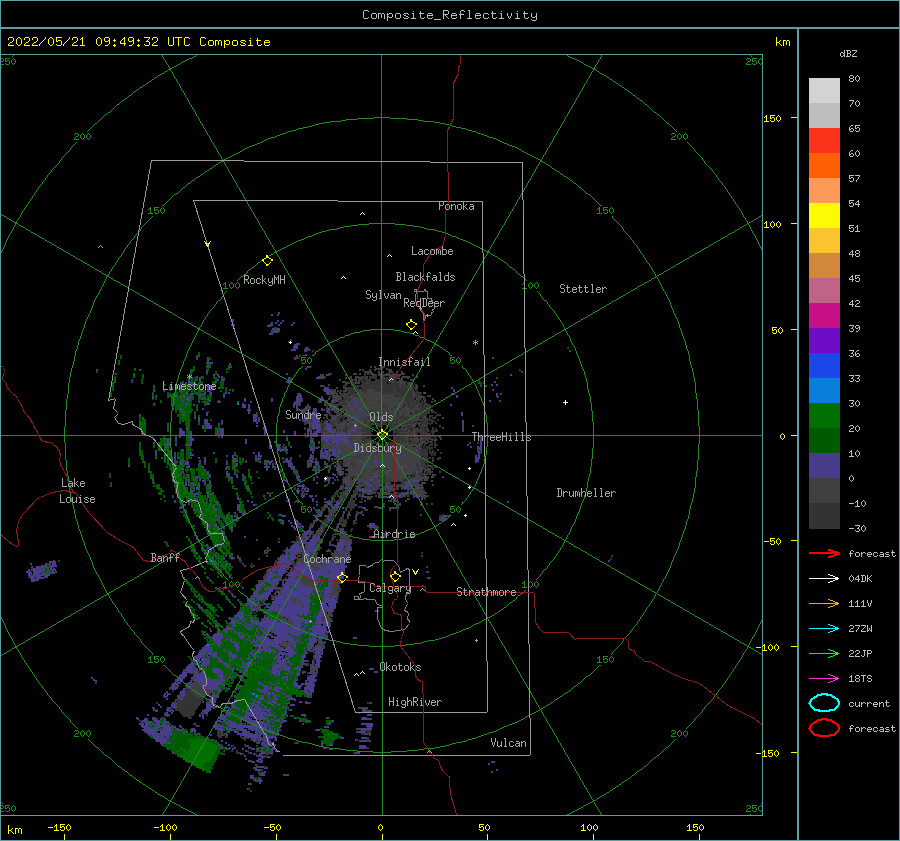Click the white plus marker west of Drumheller

(x=565, y=402)
